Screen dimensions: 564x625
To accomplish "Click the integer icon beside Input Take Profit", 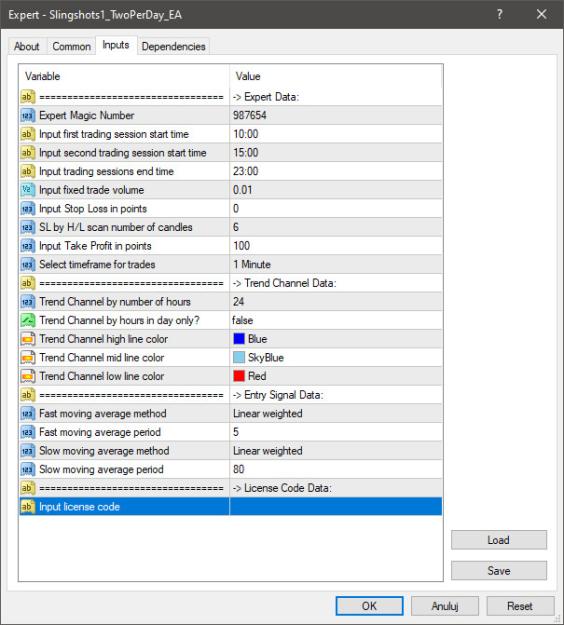I will coord(28,246).
